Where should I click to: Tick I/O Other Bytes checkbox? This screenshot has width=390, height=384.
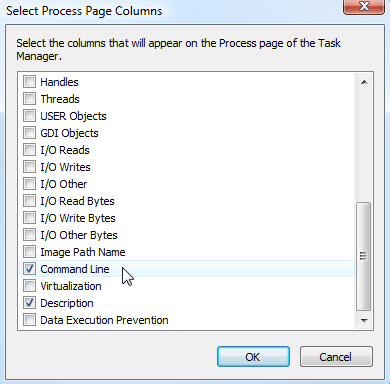coord(29,235)
